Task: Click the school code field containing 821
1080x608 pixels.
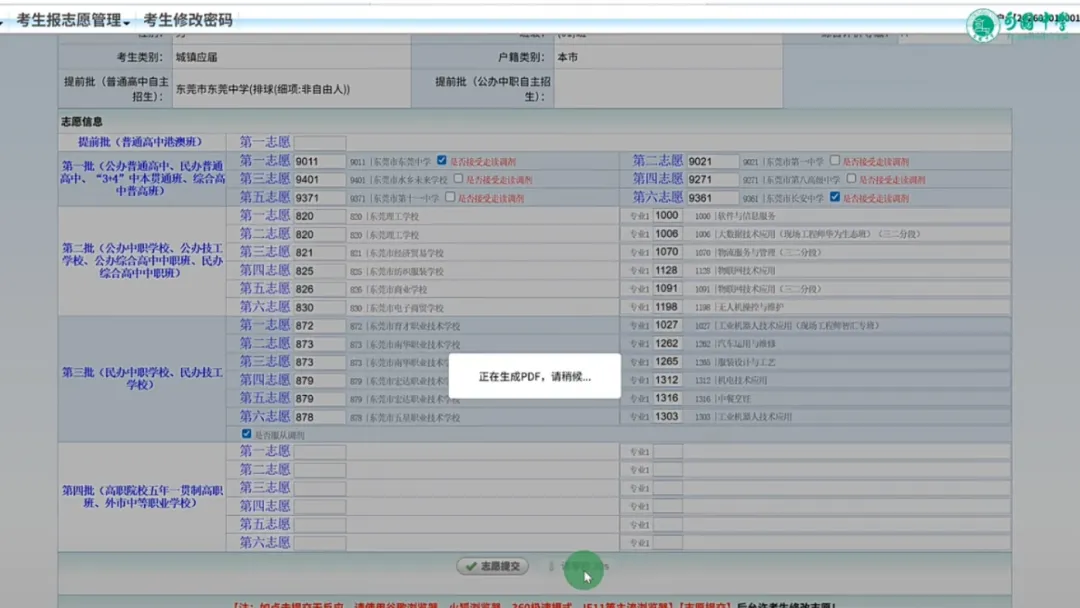Action: (320, 253)
